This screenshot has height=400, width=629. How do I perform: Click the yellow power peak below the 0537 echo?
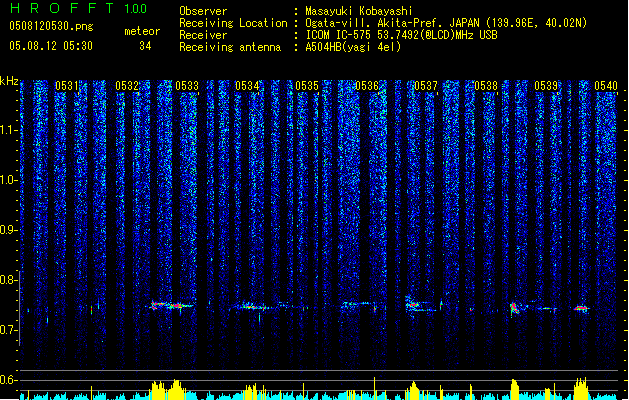point(413,391)
